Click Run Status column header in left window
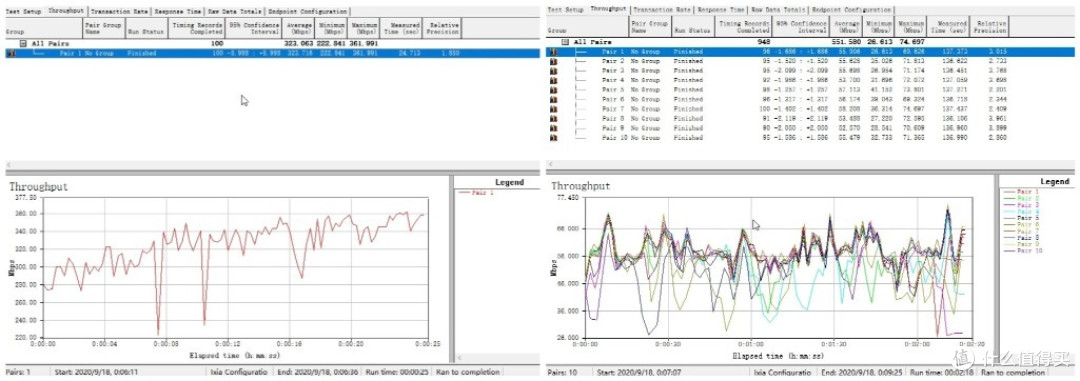This screenshot has width=1080, height=381. pos(146,28)
